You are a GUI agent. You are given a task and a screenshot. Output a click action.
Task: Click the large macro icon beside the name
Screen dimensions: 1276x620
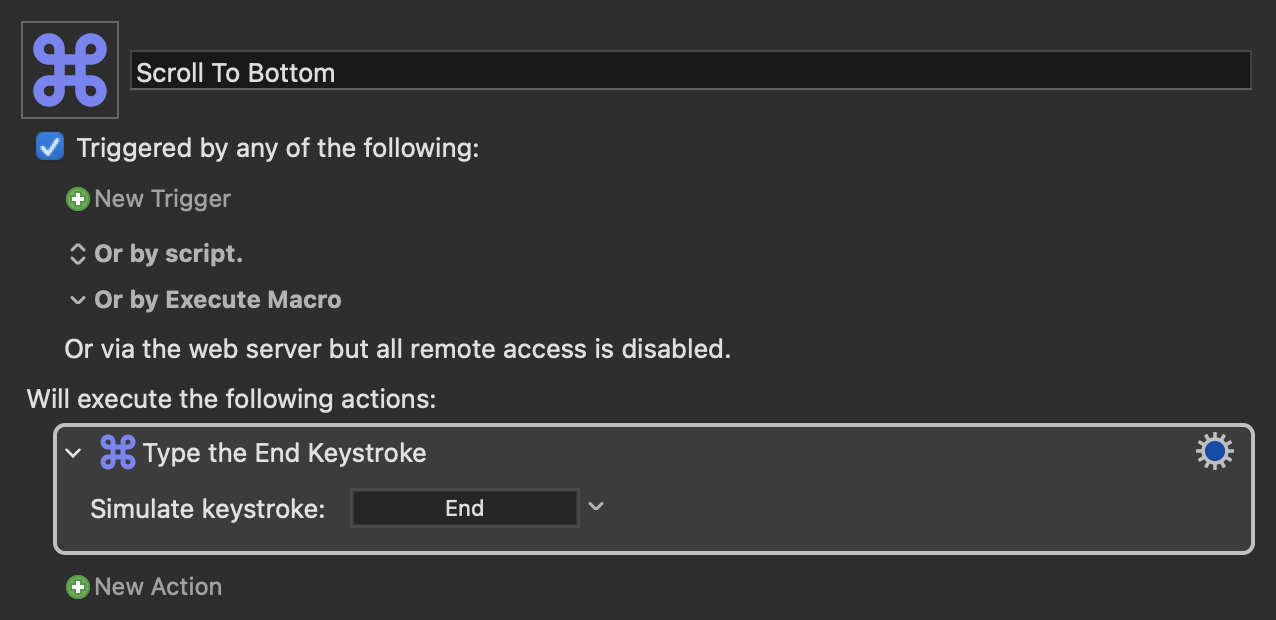[70, 70]
